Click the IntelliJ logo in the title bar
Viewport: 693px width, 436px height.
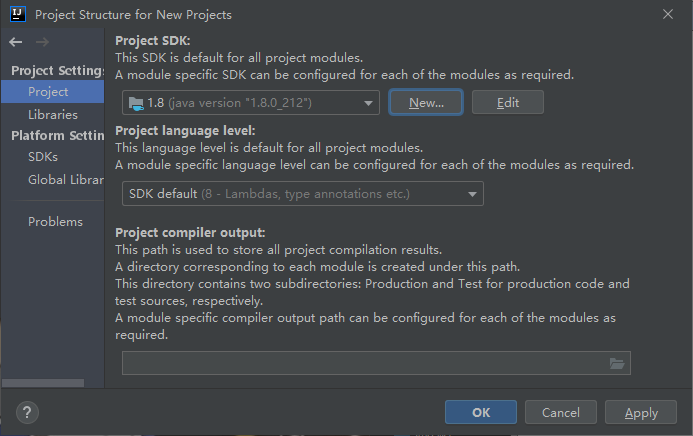17,15
